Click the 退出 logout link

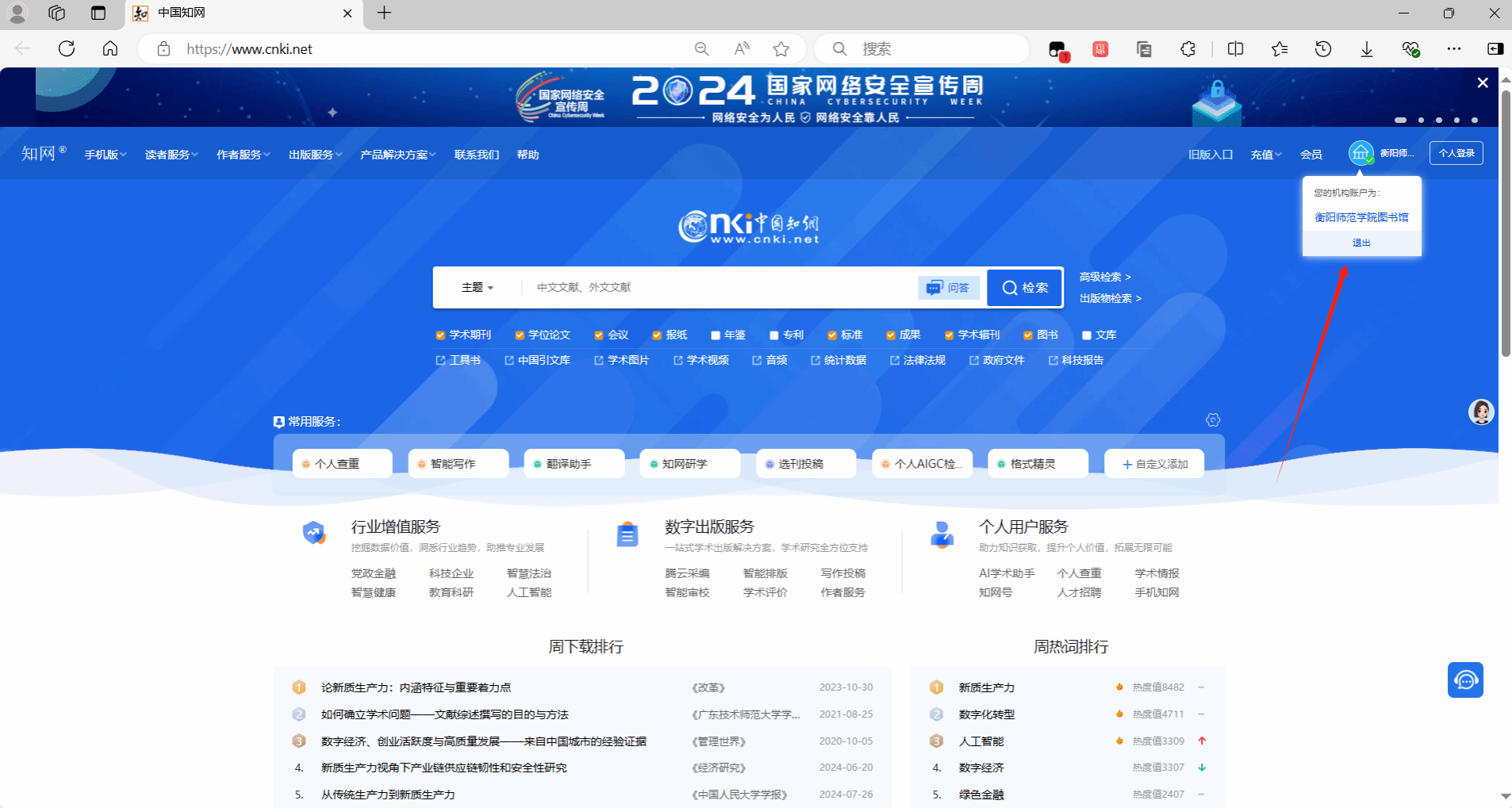[x=1361, y=243]
